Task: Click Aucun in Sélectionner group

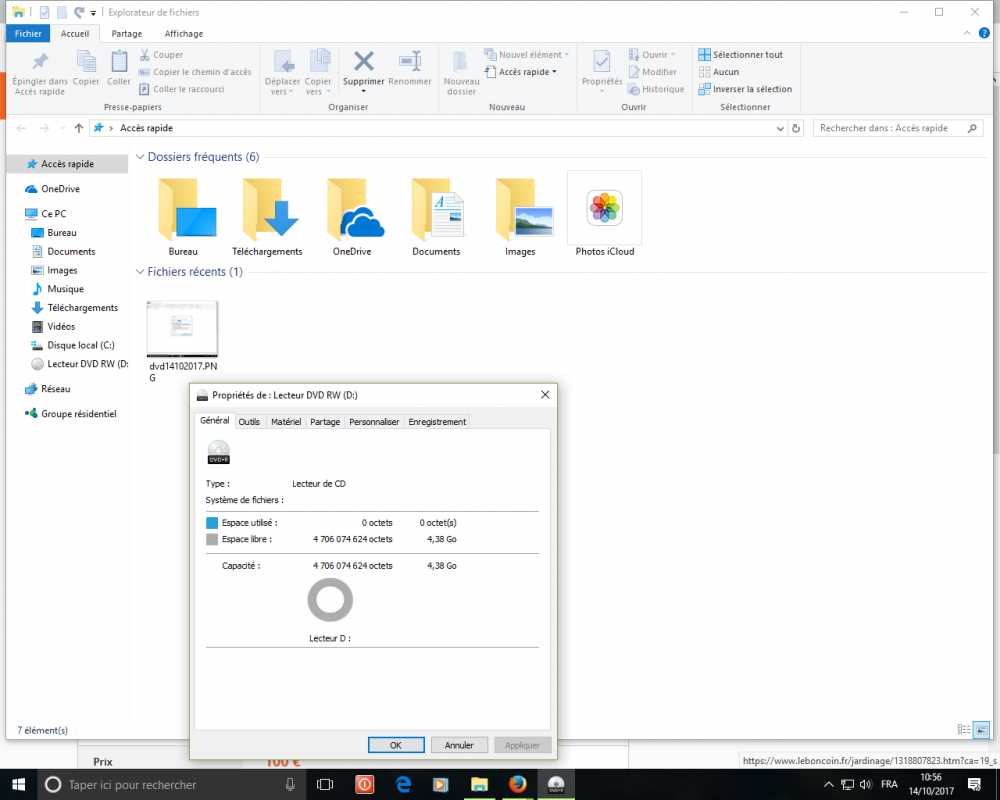Action: (x=719, y=72)
